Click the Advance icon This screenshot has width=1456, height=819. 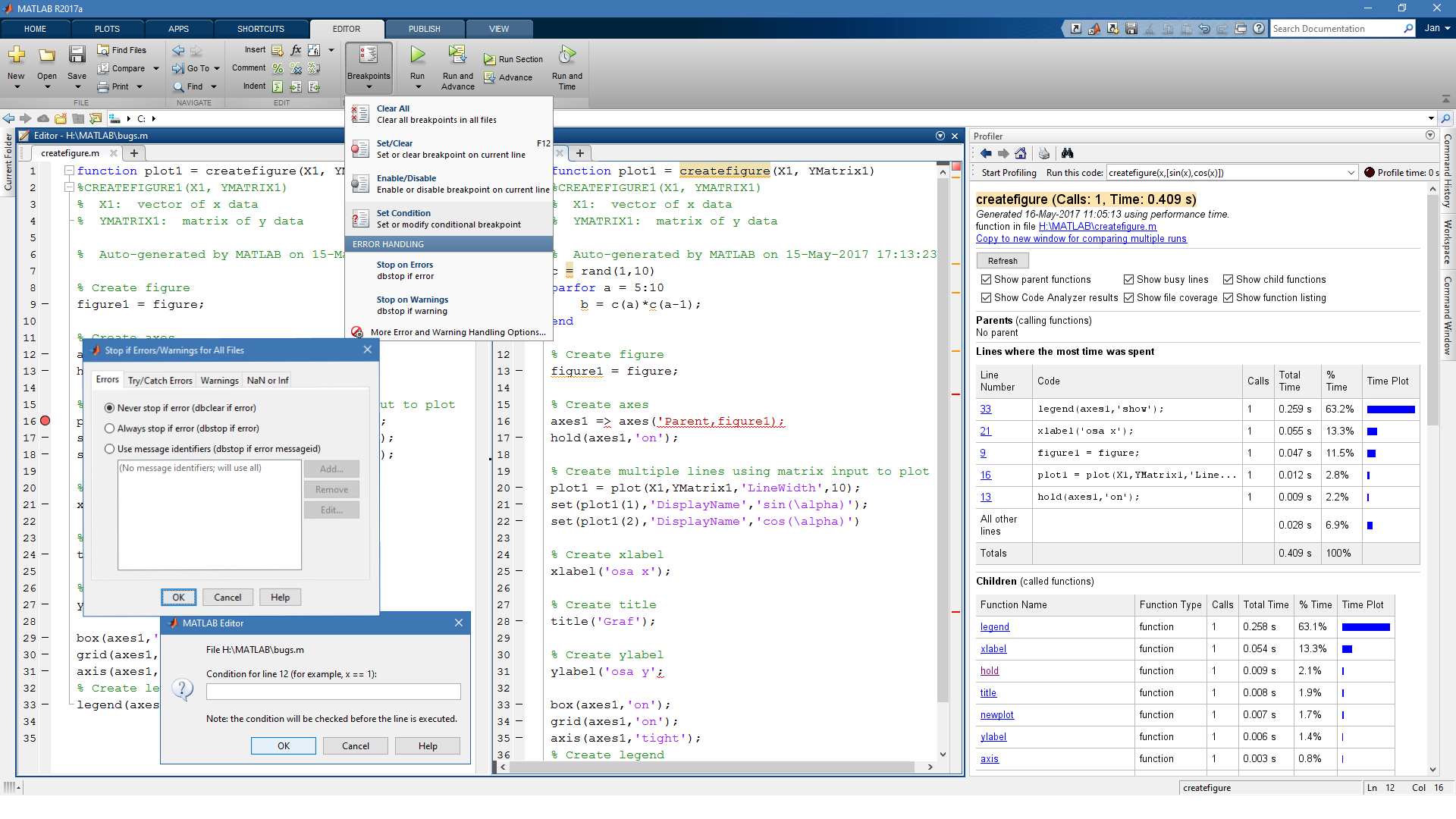click(489, 77)
